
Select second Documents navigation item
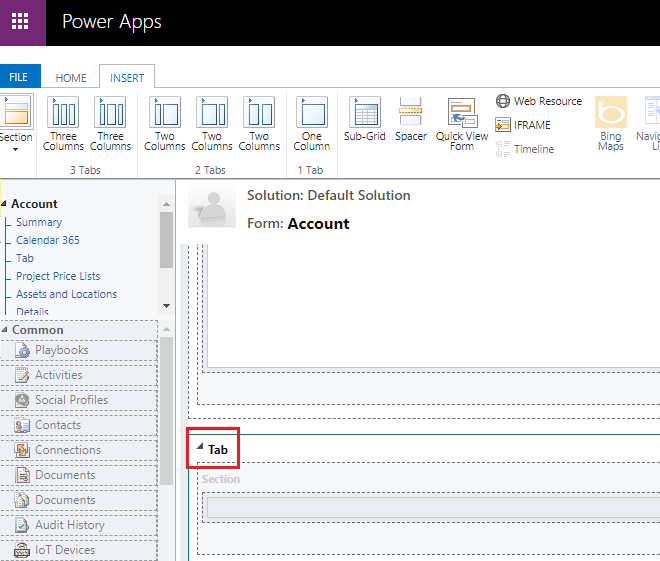coord(79,500)
